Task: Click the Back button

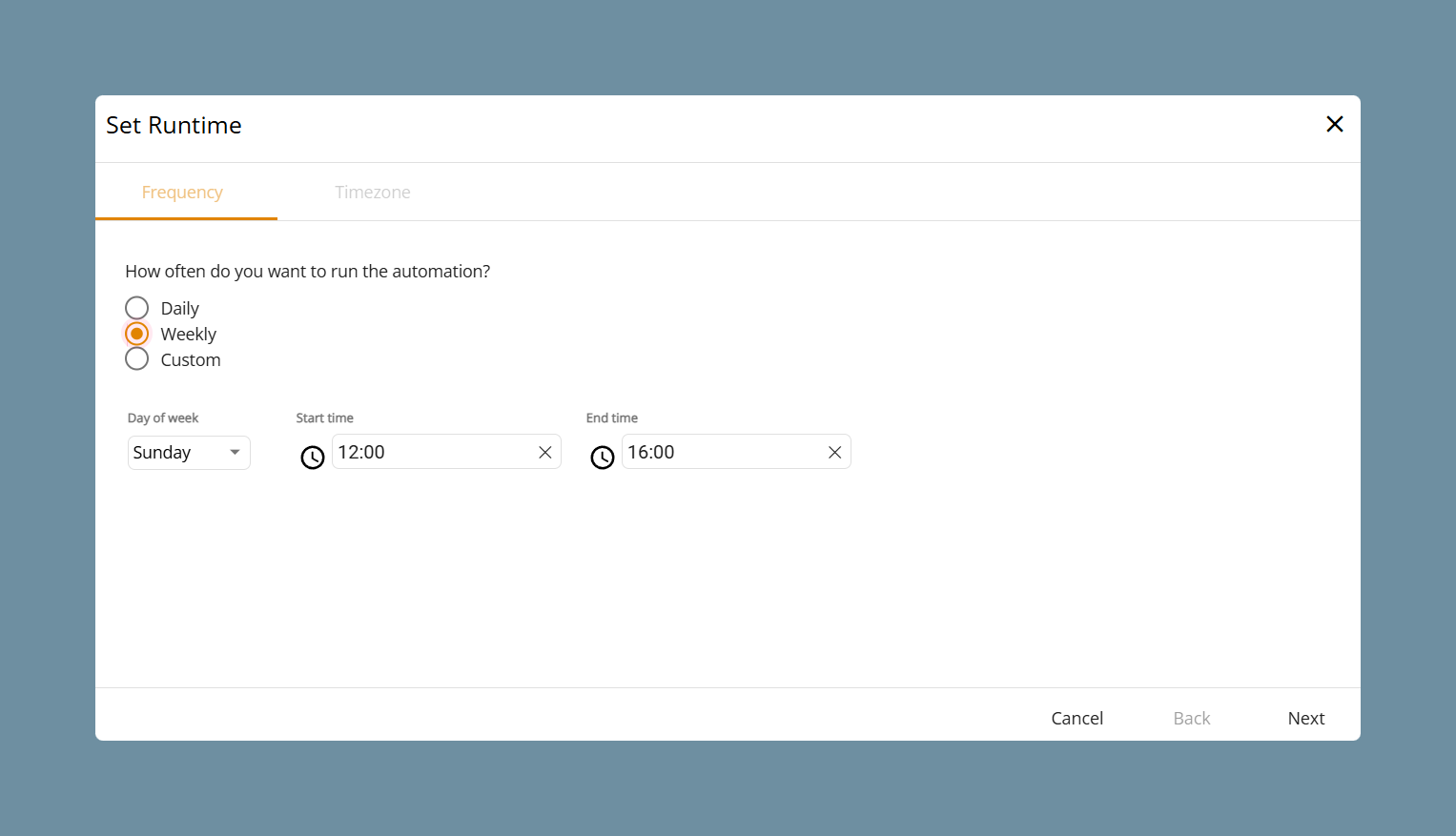Action: pyautogui.click(x=1192, y=719)
